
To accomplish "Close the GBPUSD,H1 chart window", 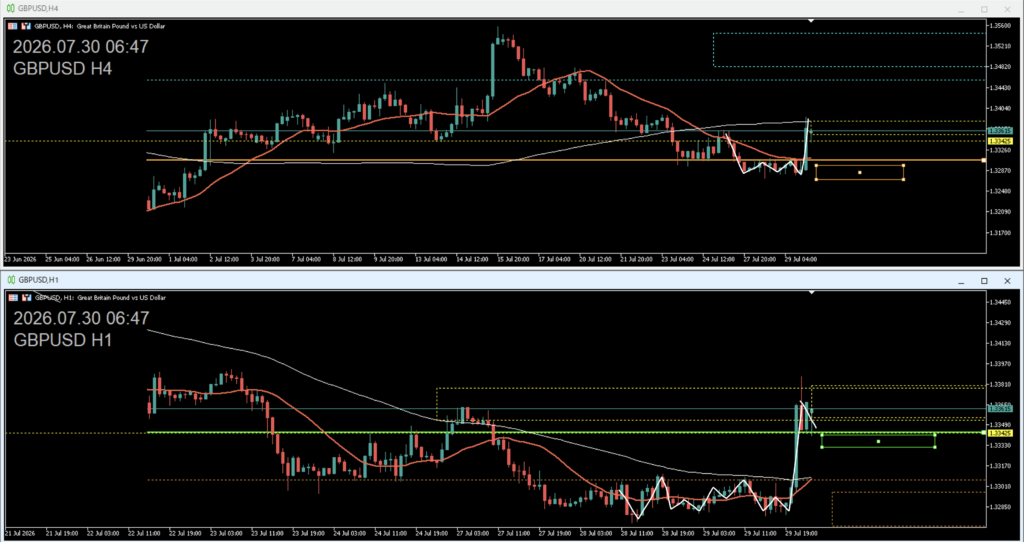I will pos(1008,281).
